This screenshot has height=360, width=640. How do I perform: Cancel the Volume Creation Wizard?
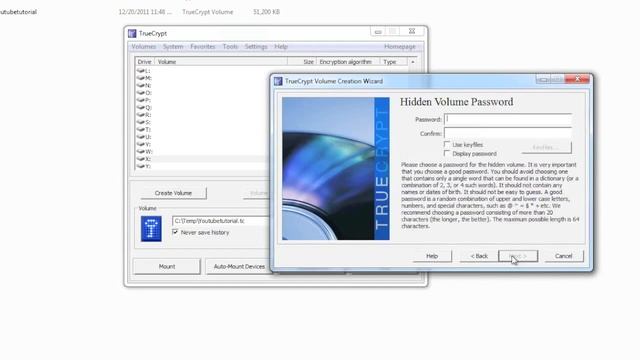click(x=564, y=256)
